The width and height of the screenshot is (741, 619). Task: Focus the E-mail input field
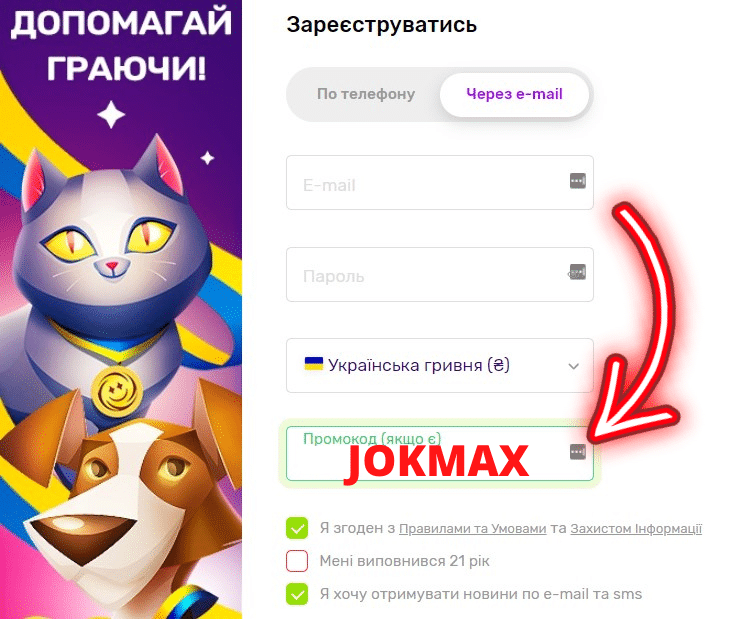(439, 182)
